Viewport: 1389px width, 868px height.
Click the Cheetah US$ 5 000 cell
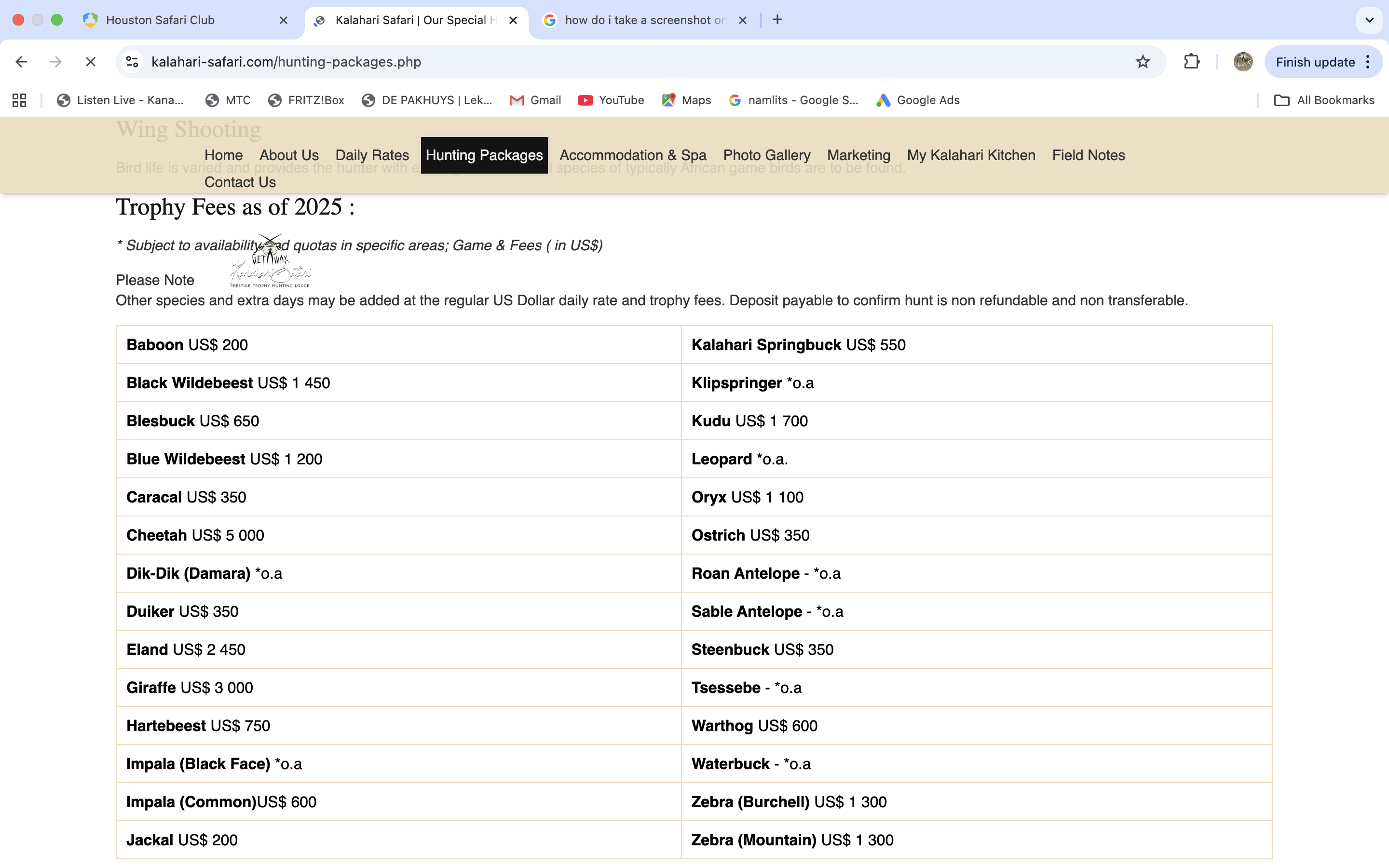tap(398, 535)
